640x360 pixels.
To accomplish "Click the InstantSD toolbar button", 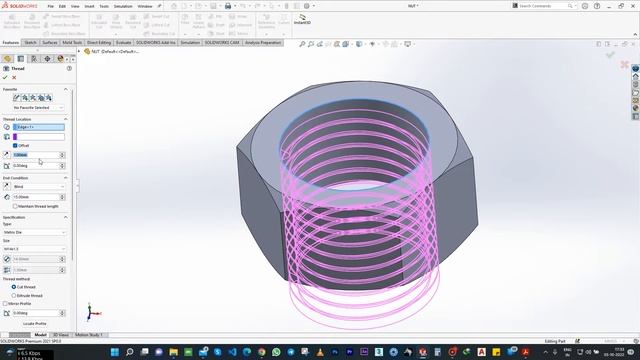I will tap(302, 19).
